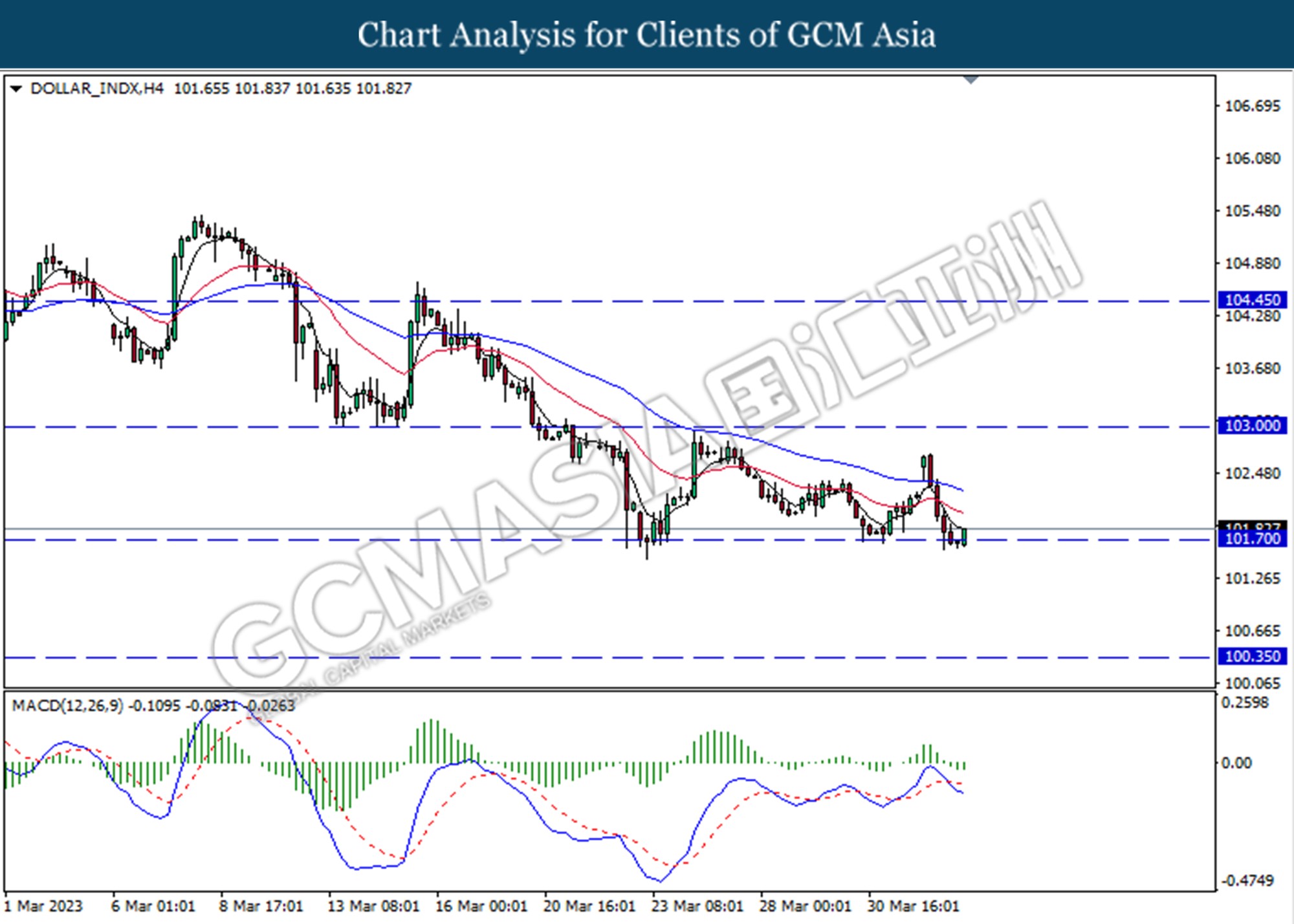Click the 28 Mar 00:01 time label
The image size is (1294, 924).
pos(806,906)
